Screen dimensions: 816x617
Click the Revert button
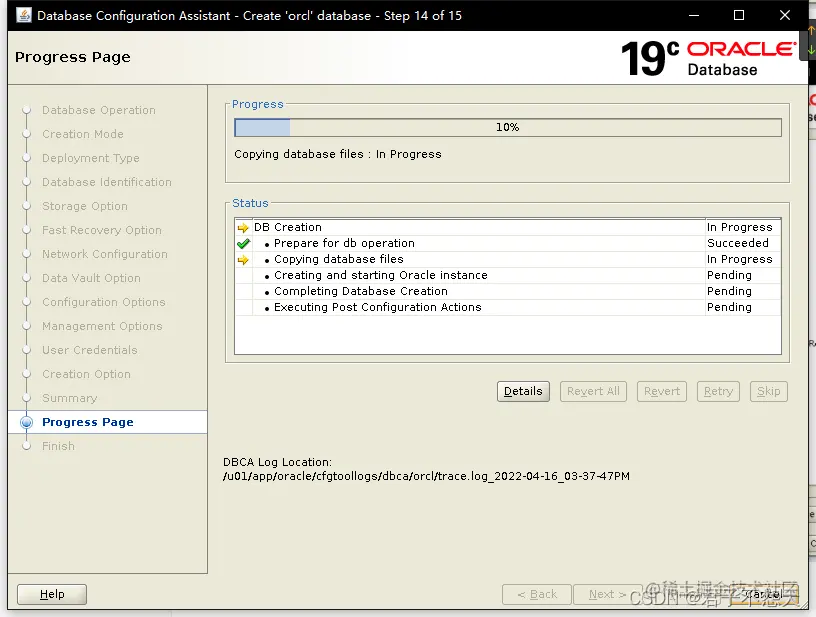pos(662,391)
